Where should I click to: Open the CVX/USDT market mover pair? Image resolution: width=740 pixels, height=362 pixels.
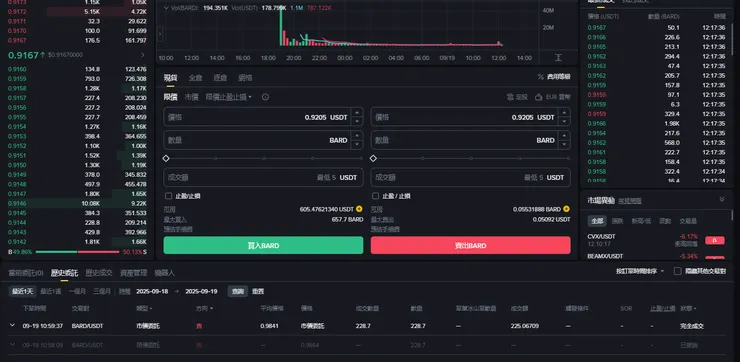tap(601, 236)
